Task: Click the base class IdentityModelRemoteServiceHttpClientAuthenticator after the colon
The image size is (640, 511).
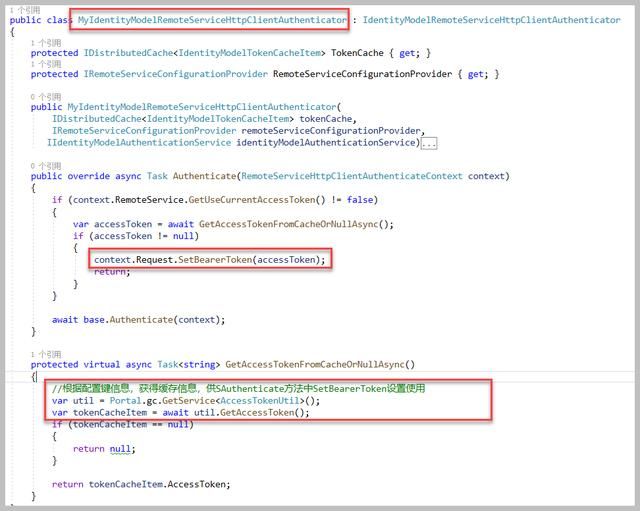Action: tap(491, 20)
